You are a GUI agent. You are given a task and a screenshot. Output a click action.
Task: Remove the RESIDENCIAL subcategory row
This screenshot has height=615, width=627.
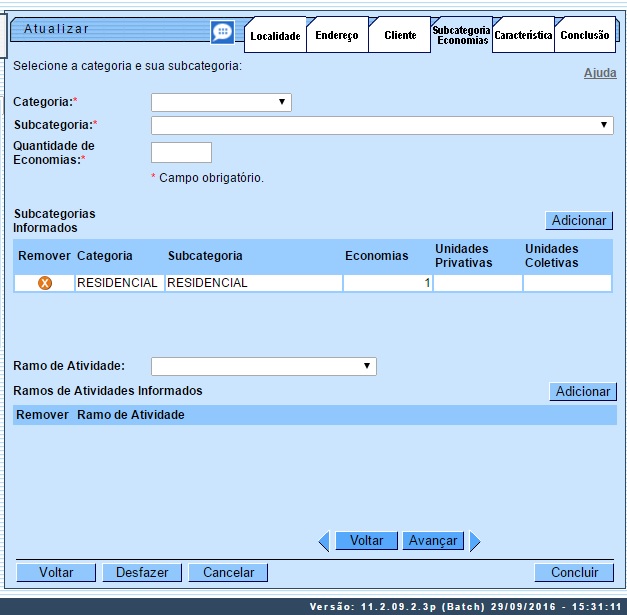click(x=44, y=283)
